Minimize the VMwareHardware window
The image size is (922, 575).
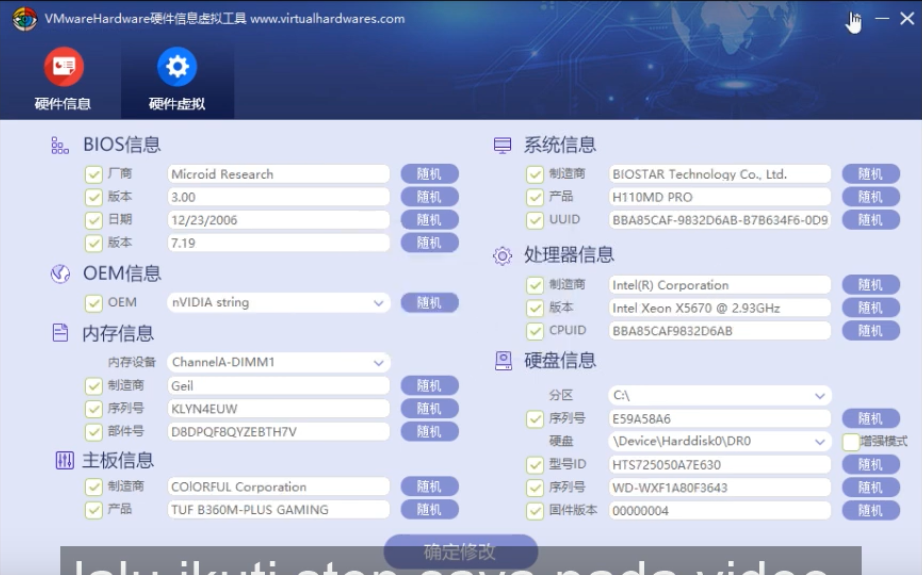(x=882, y=19)
